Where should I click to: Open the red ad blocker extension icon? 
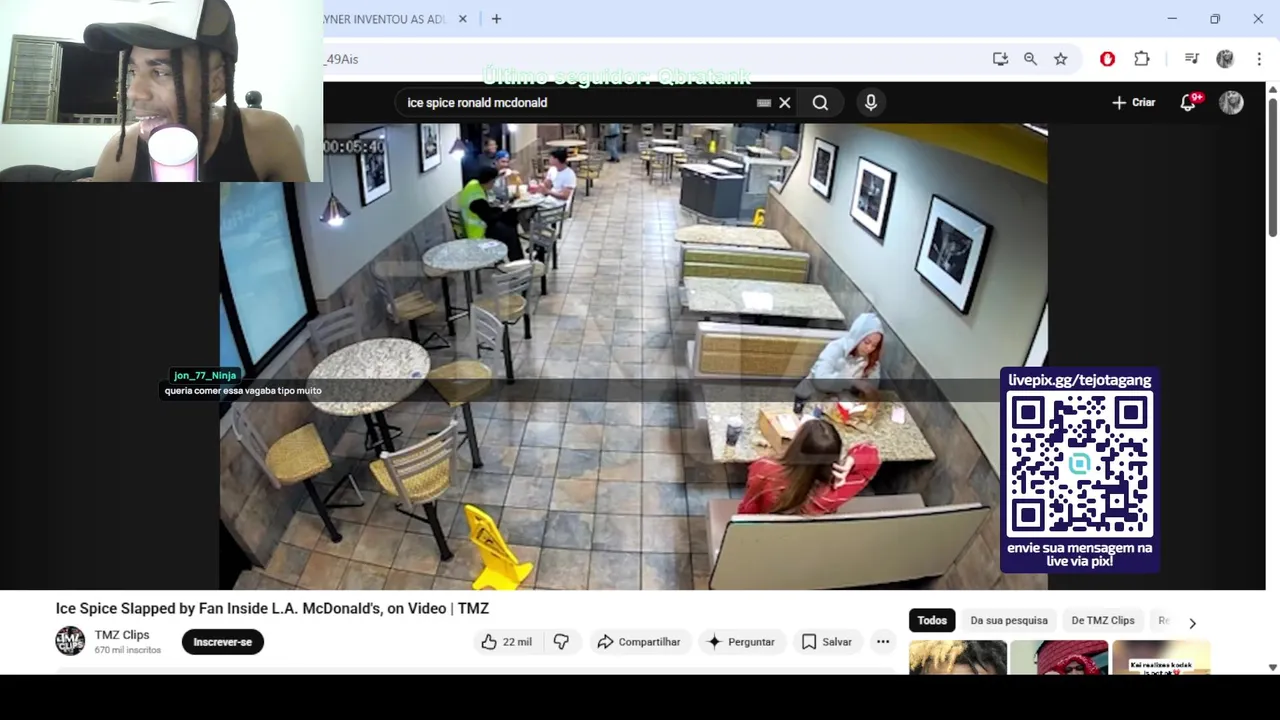tap(1107, 59)
